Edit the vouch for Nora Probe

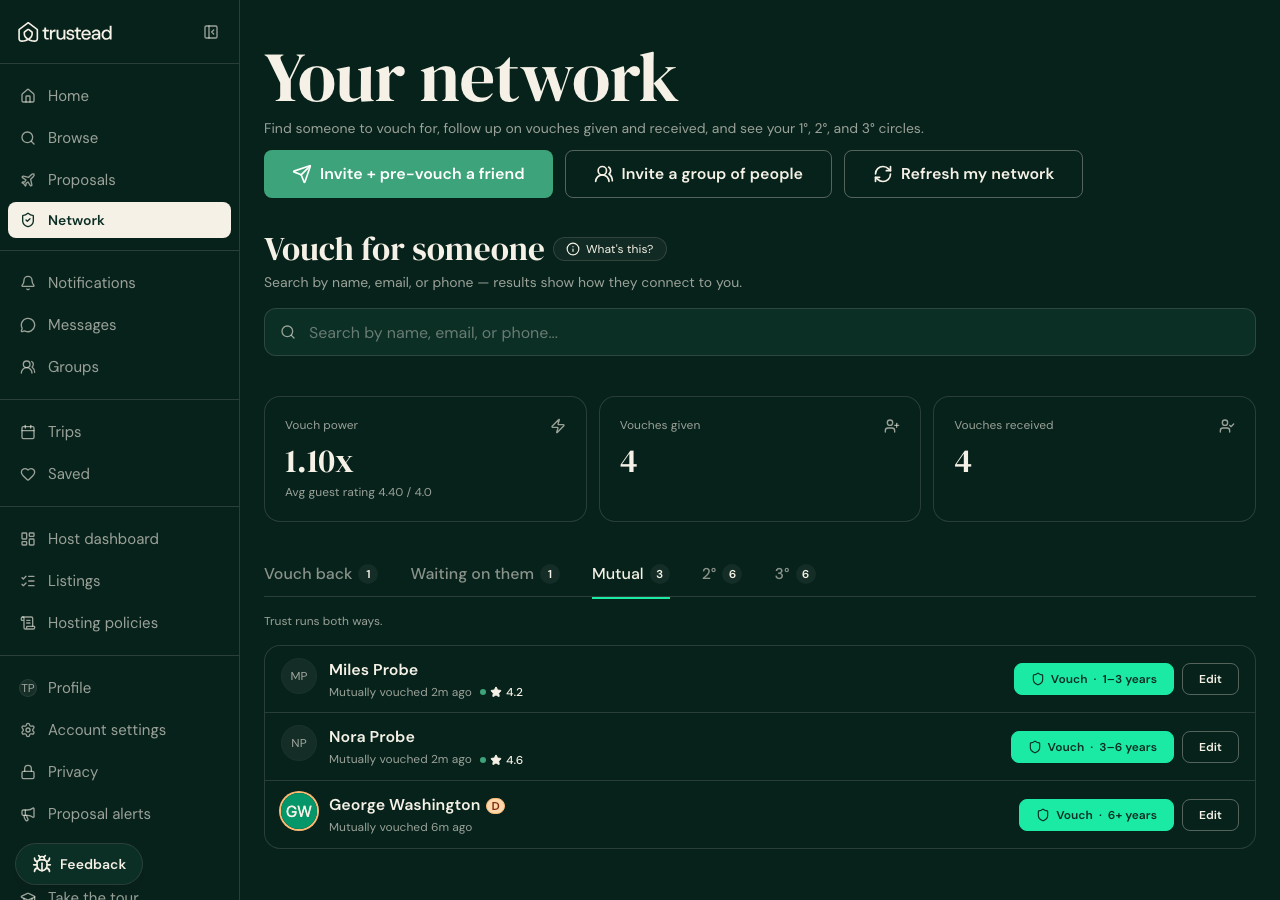(x=1210, y=747)
